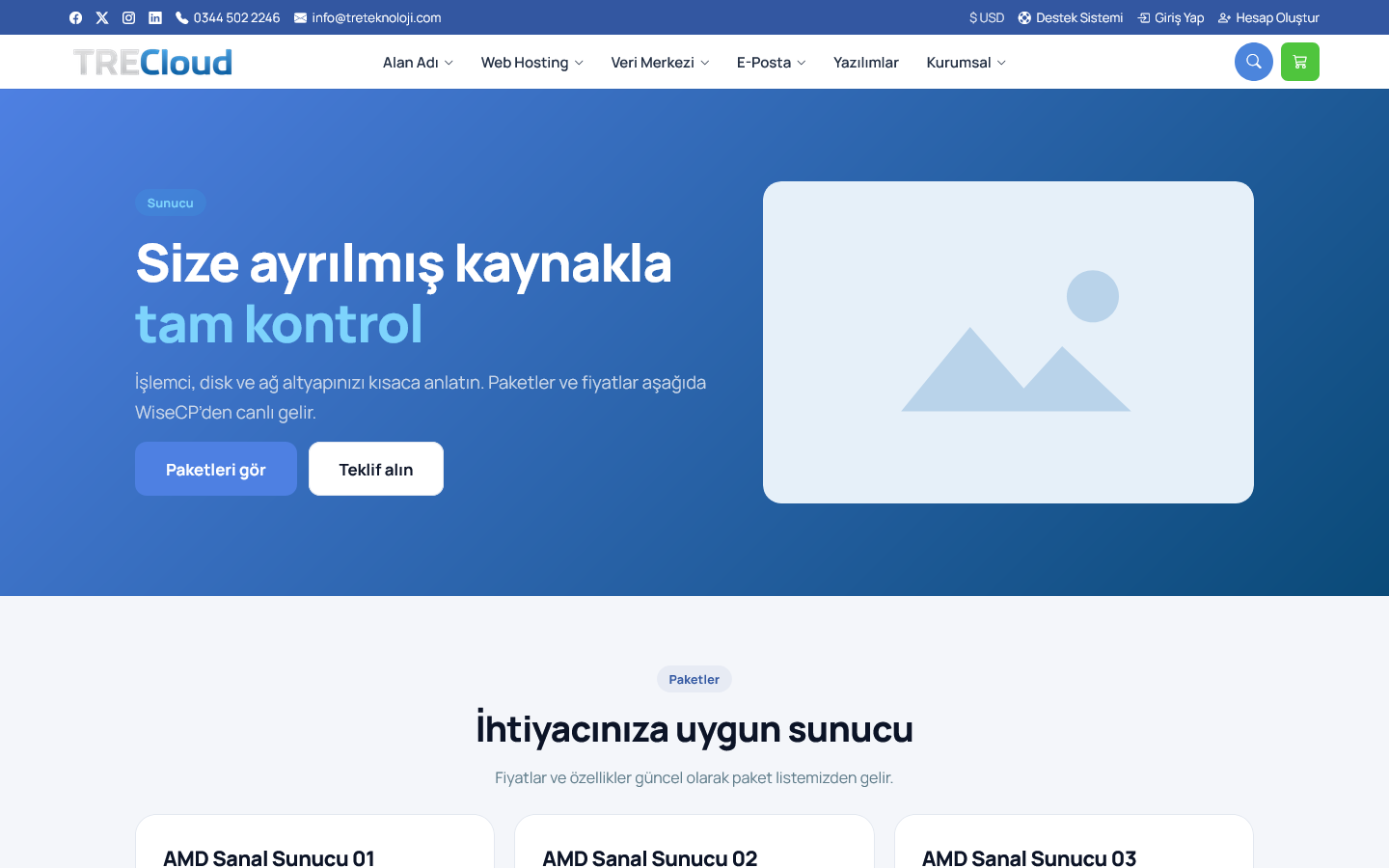
Task: Open the green shopping cart icon
Action: (1300, 62)
